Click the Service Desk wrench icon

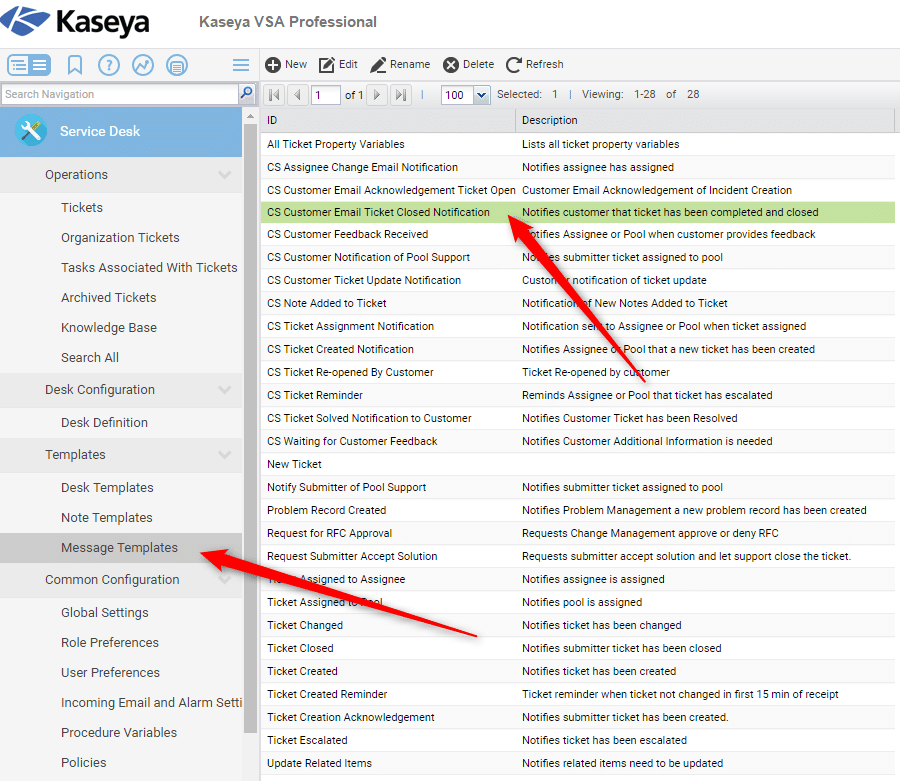31,131
